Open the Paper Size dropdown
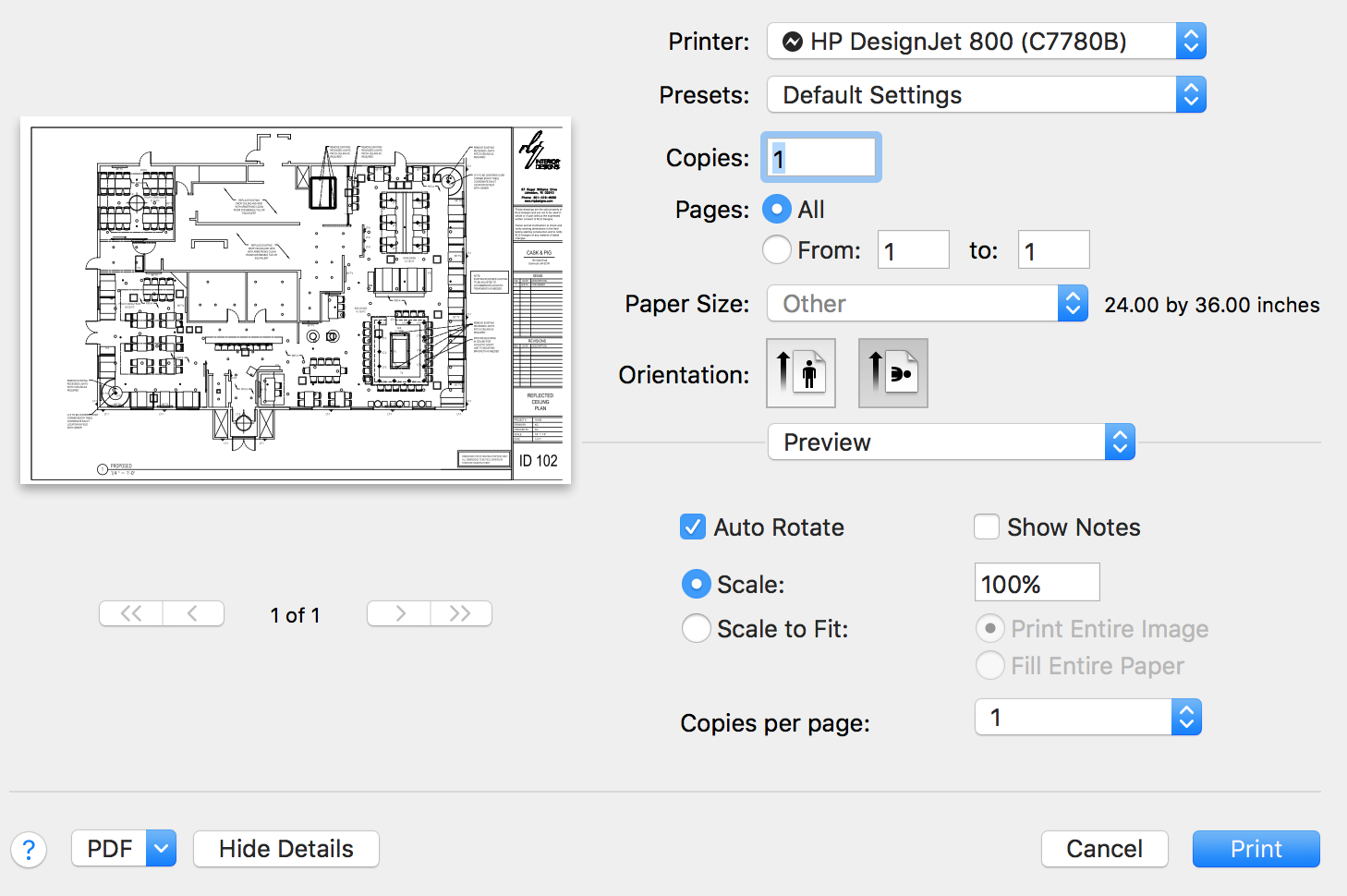1347x896 pixels. 927,304
